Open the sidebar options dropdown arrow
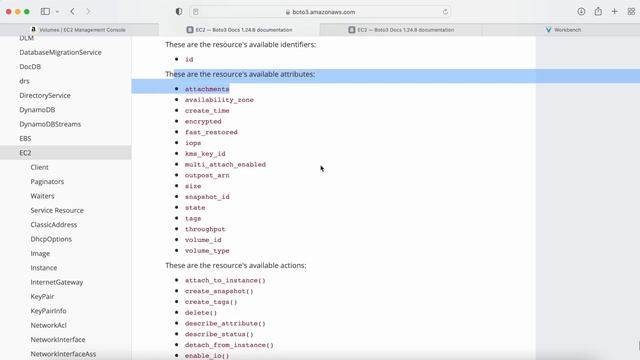This screenshot has height=360, width=640. coord(57,12)
